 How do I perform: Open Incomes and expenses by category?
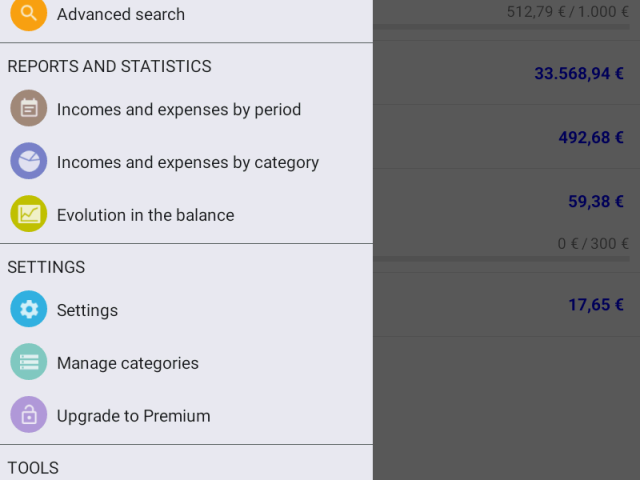(188, 162)
